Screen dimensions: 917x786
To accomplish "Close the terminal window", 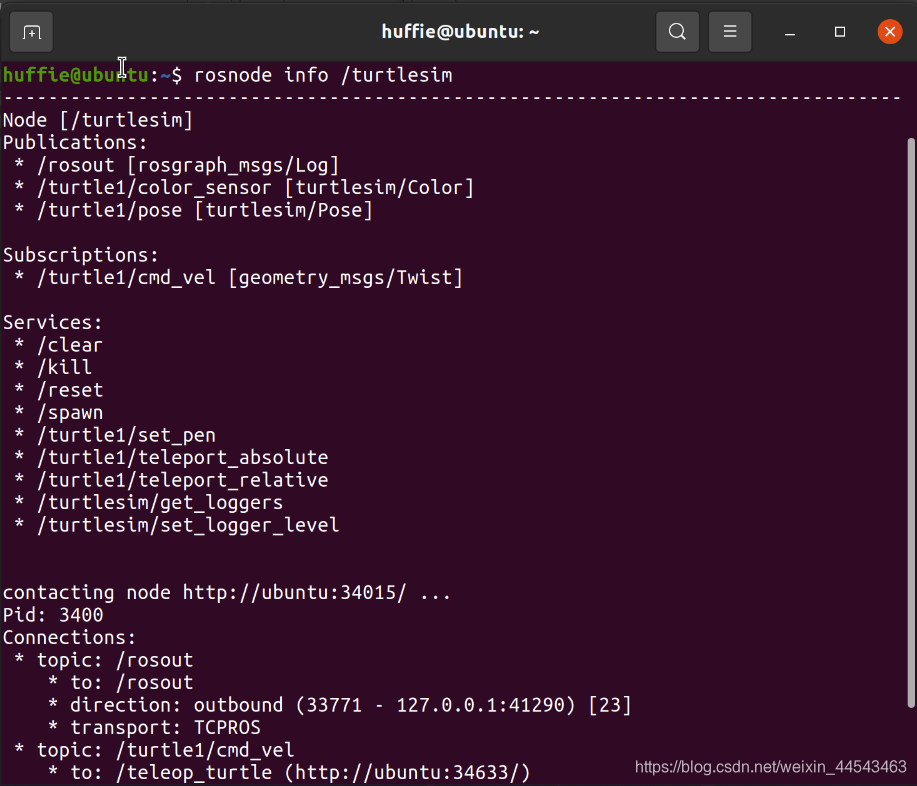I will tap(890, 32).
